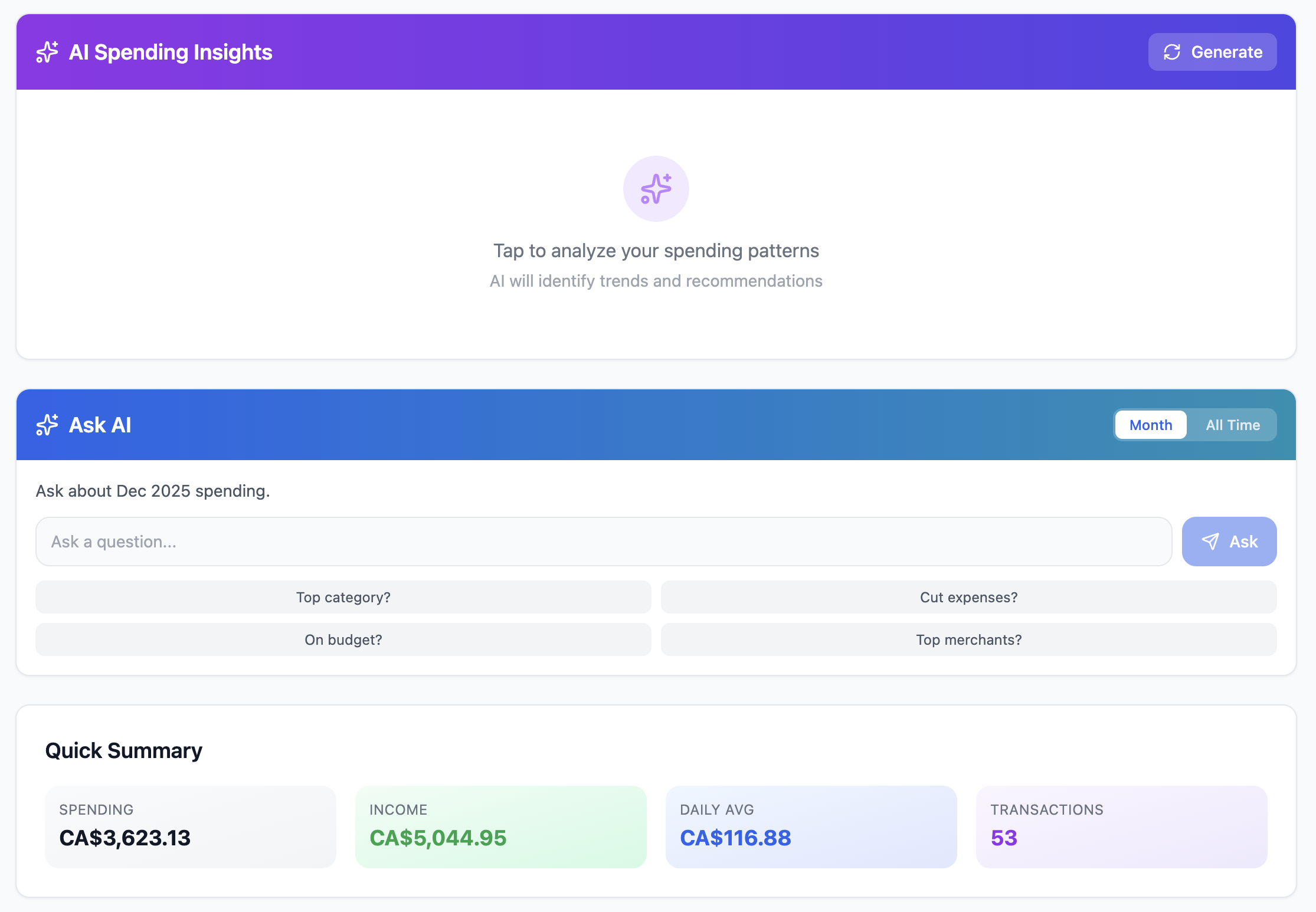This screenshot has width=1316, height=912.
Task: Pick the Top merchants? suggested prompt
Action: (968, 639)
